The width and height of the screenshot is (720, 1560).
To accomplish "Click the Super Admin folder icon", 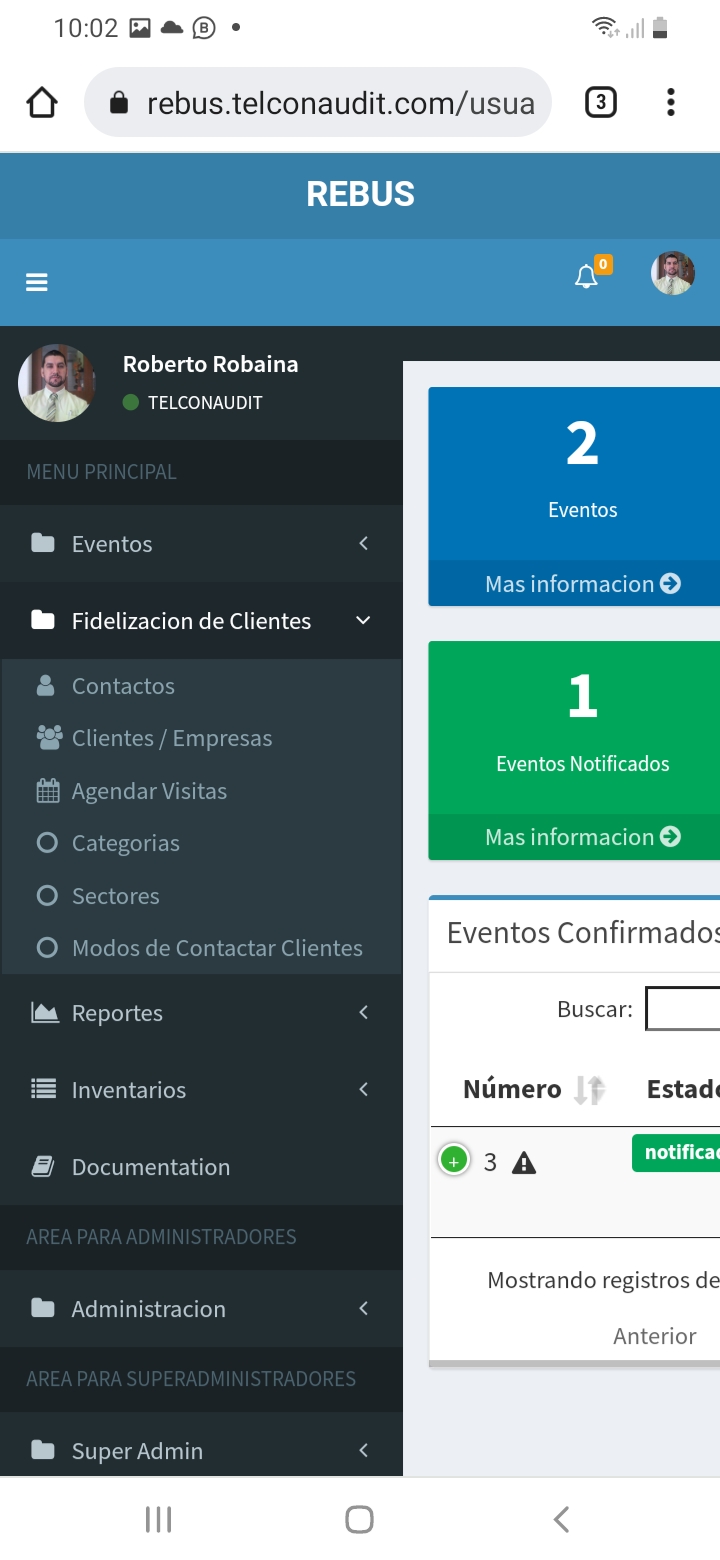I will (43, 1450).
